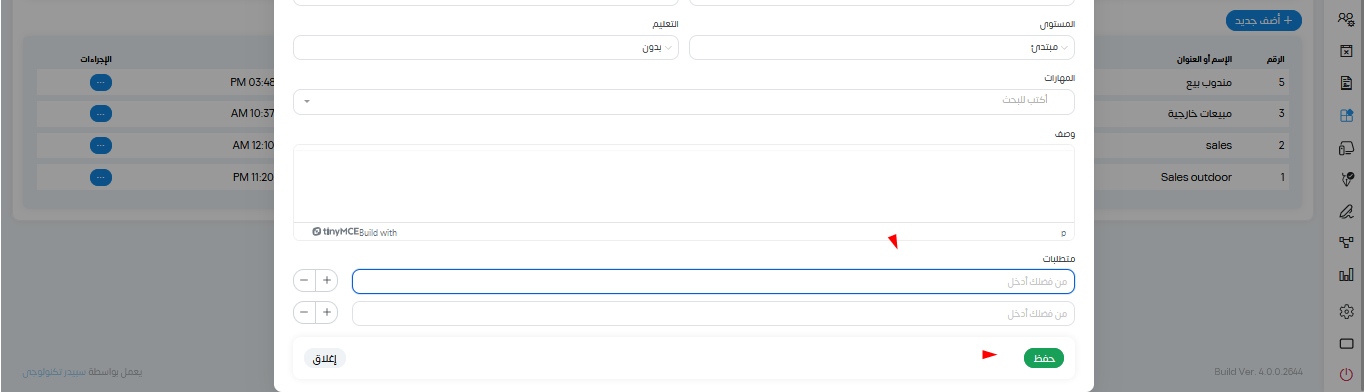1364x392 pixels.
Task: Remove first requirement row with minus button
Action: (304, 281)
